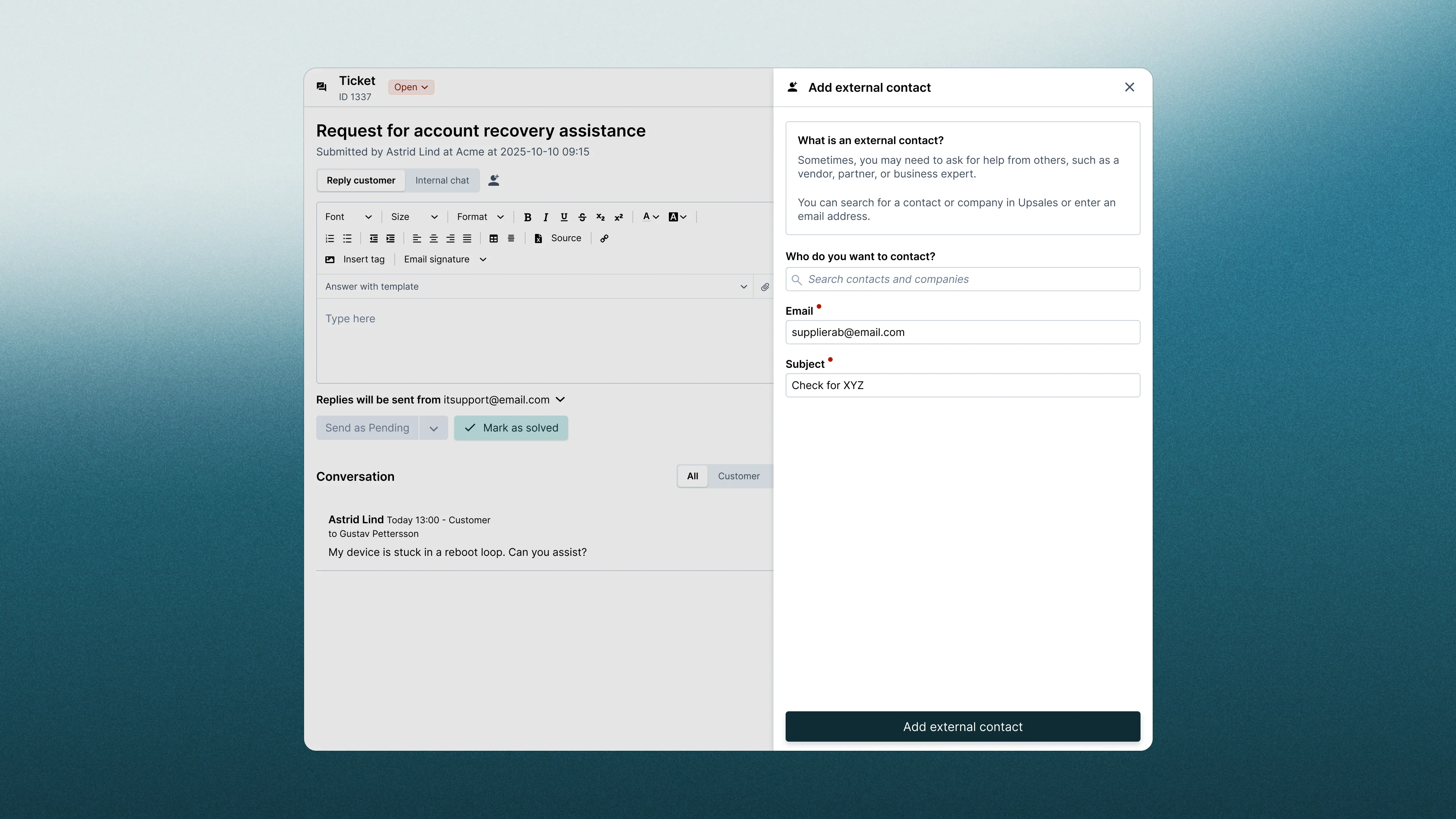The image size is (1456, 819).
Task: Increase paragraph indent
Action: click(391, 238)
